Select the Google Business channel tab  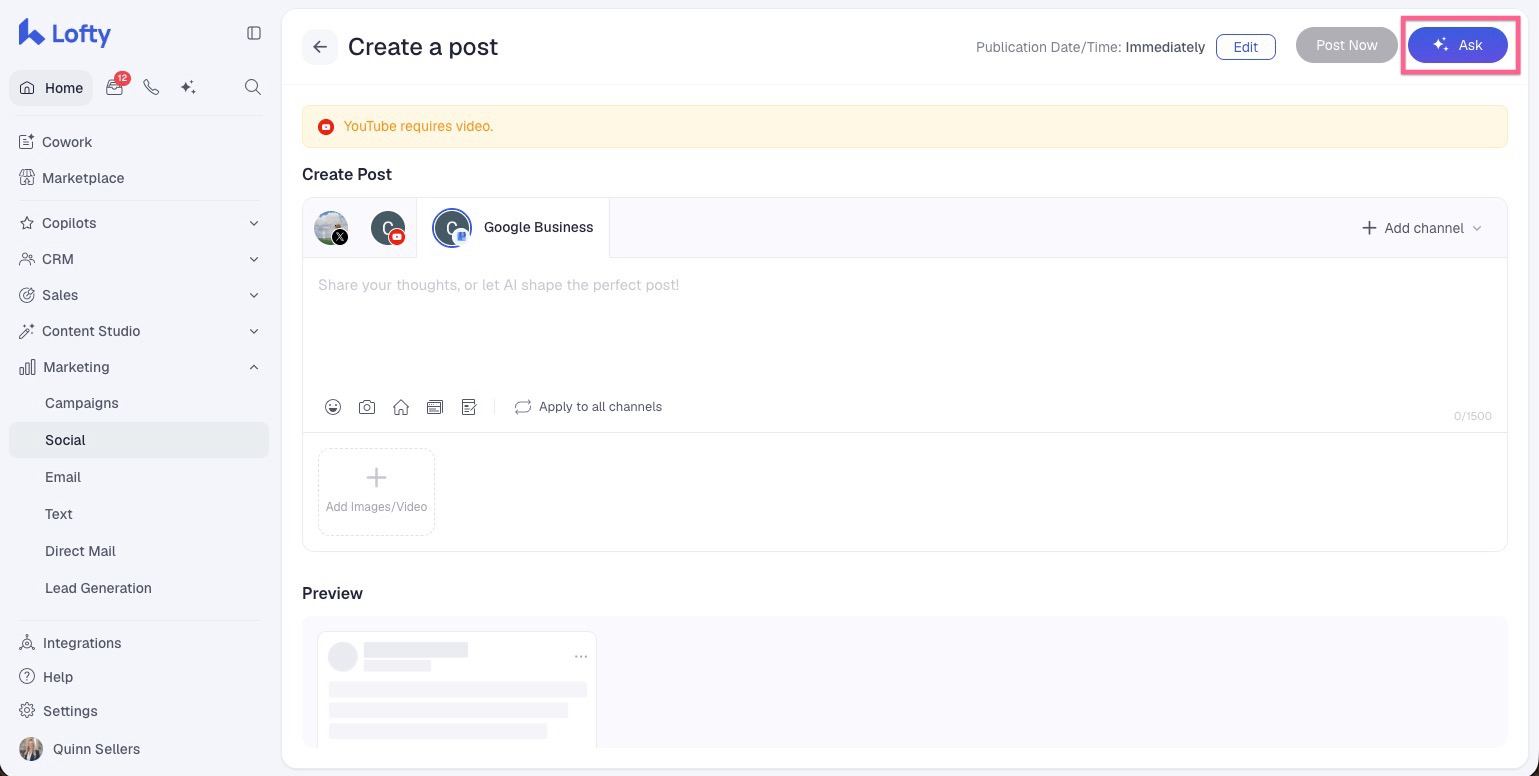(513, 228)
